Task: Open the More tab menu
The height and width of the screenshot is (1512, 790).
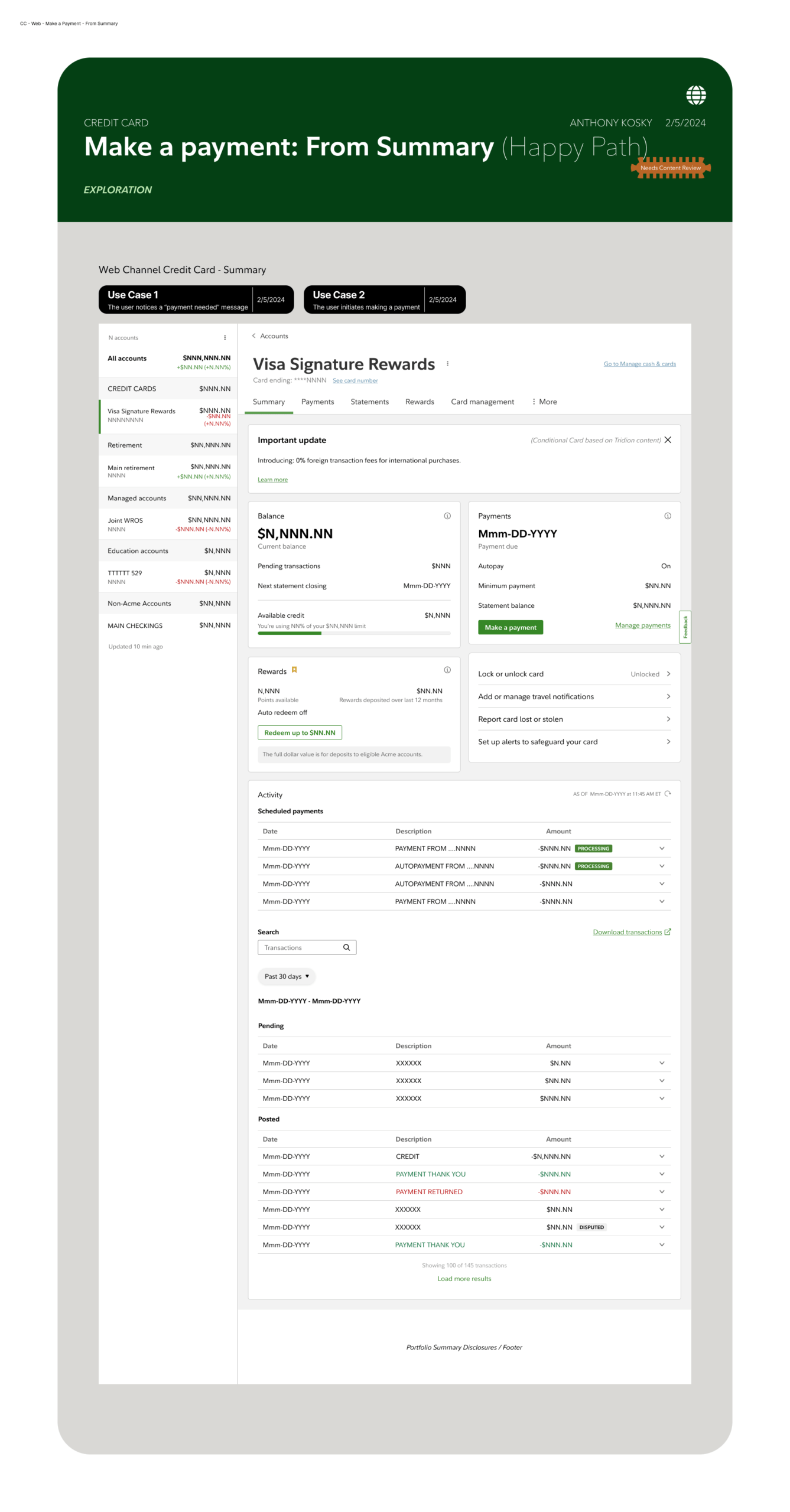Action: tap(544, 402)
